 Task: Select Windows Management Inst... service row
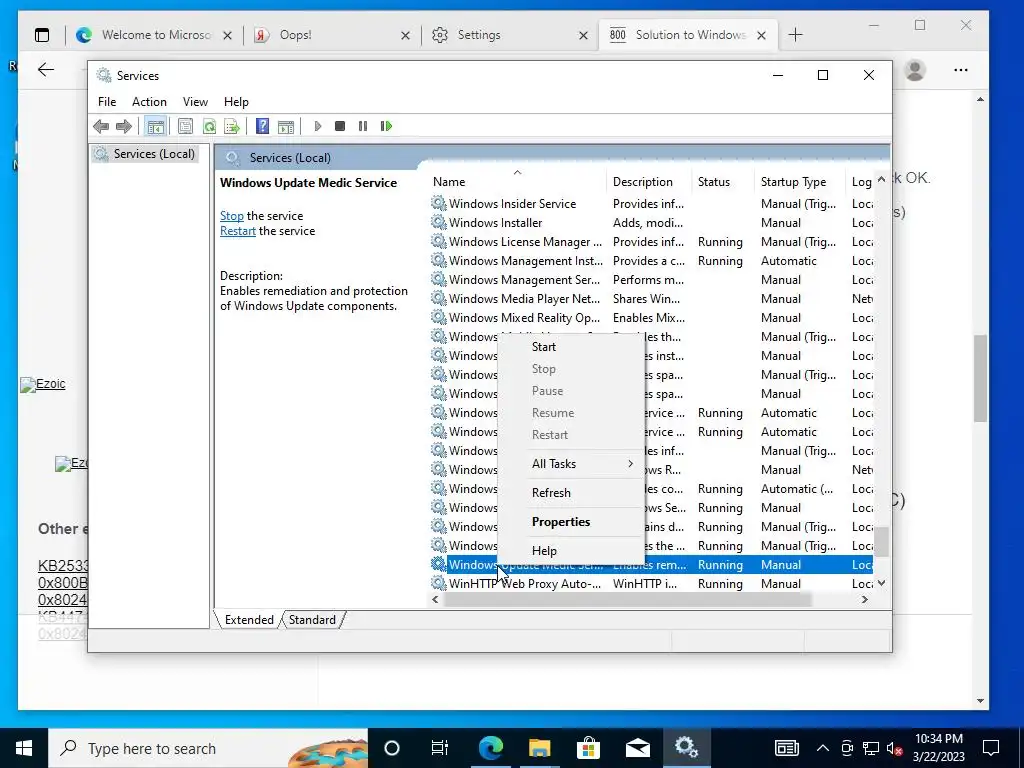point(651,261)
